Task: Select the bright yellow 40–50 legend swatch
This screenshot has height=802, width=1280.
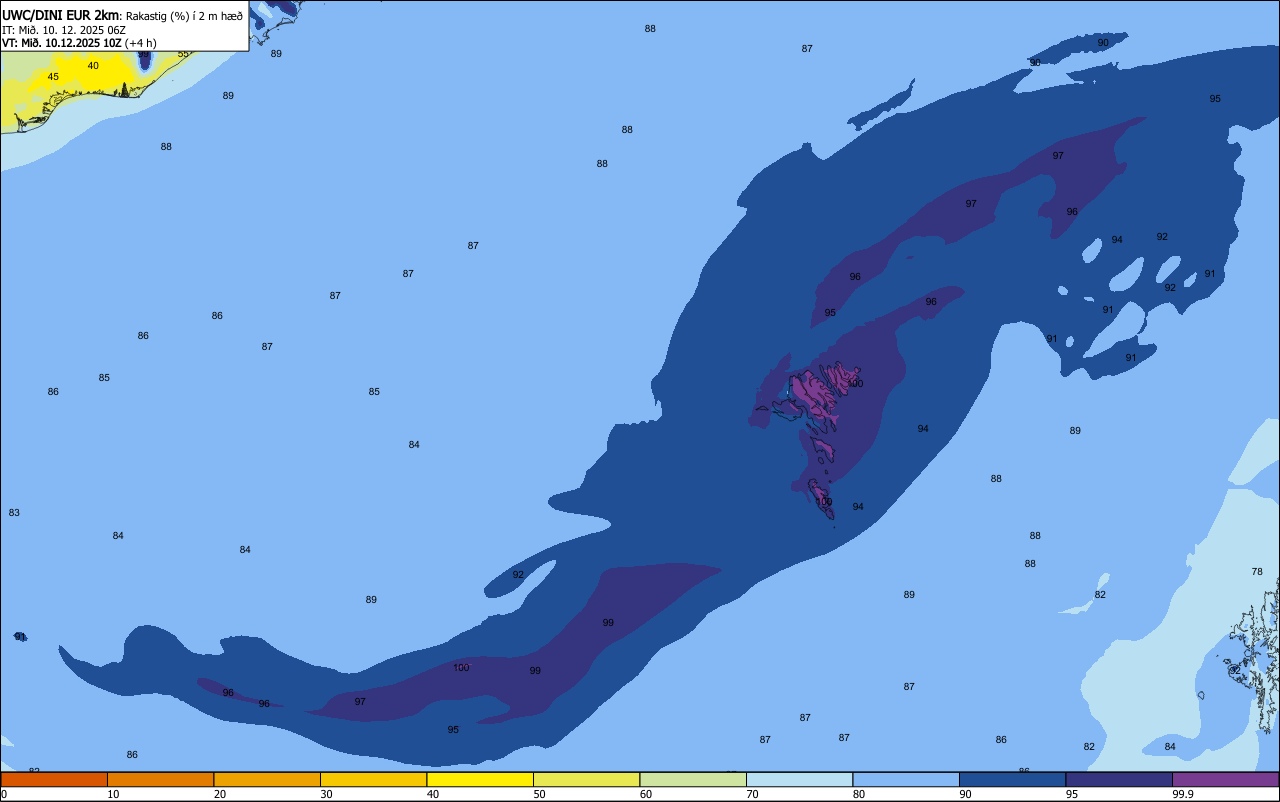Action: click(x=480, y=779)
